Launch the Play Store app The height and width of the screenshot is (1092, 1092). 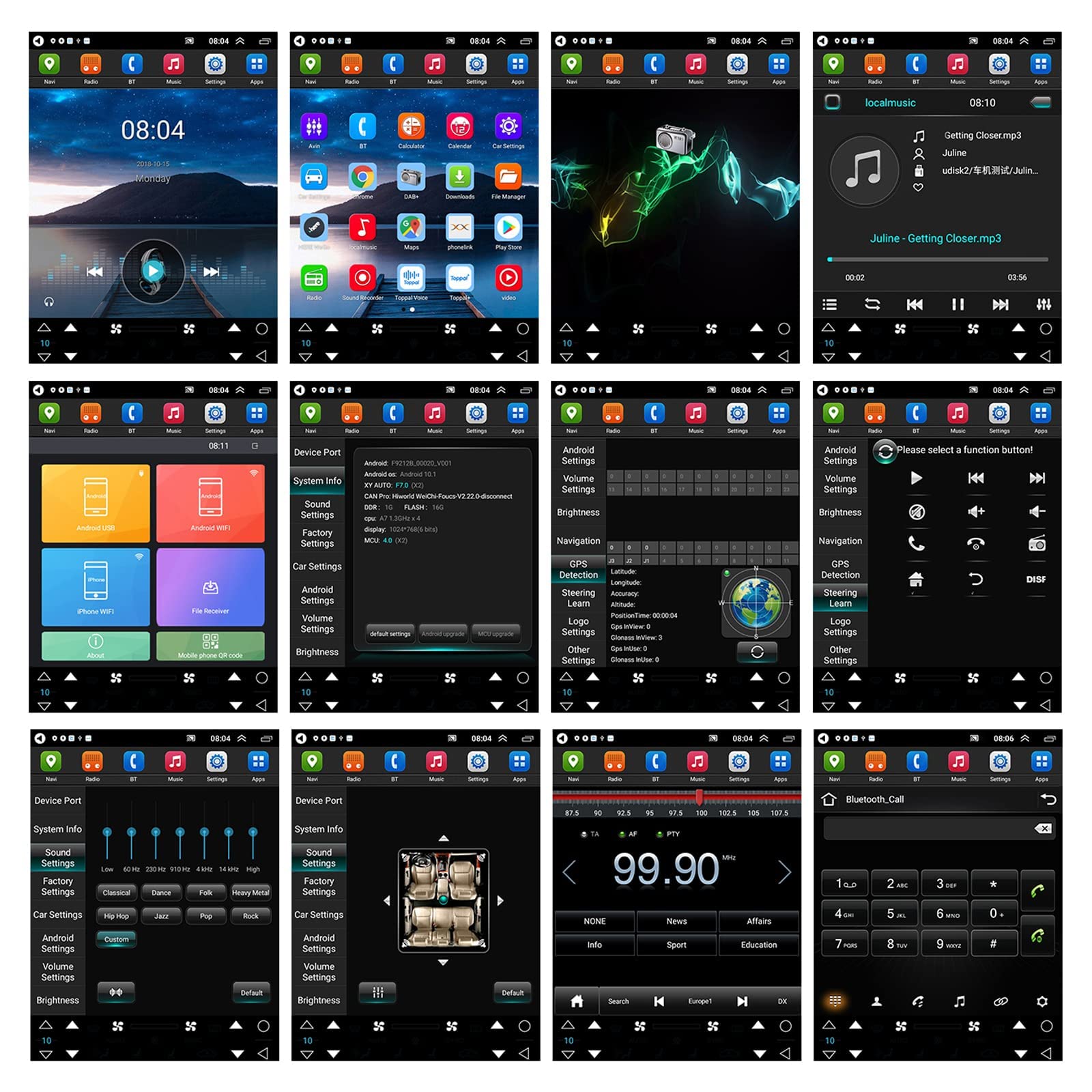[x=508, y=228]
